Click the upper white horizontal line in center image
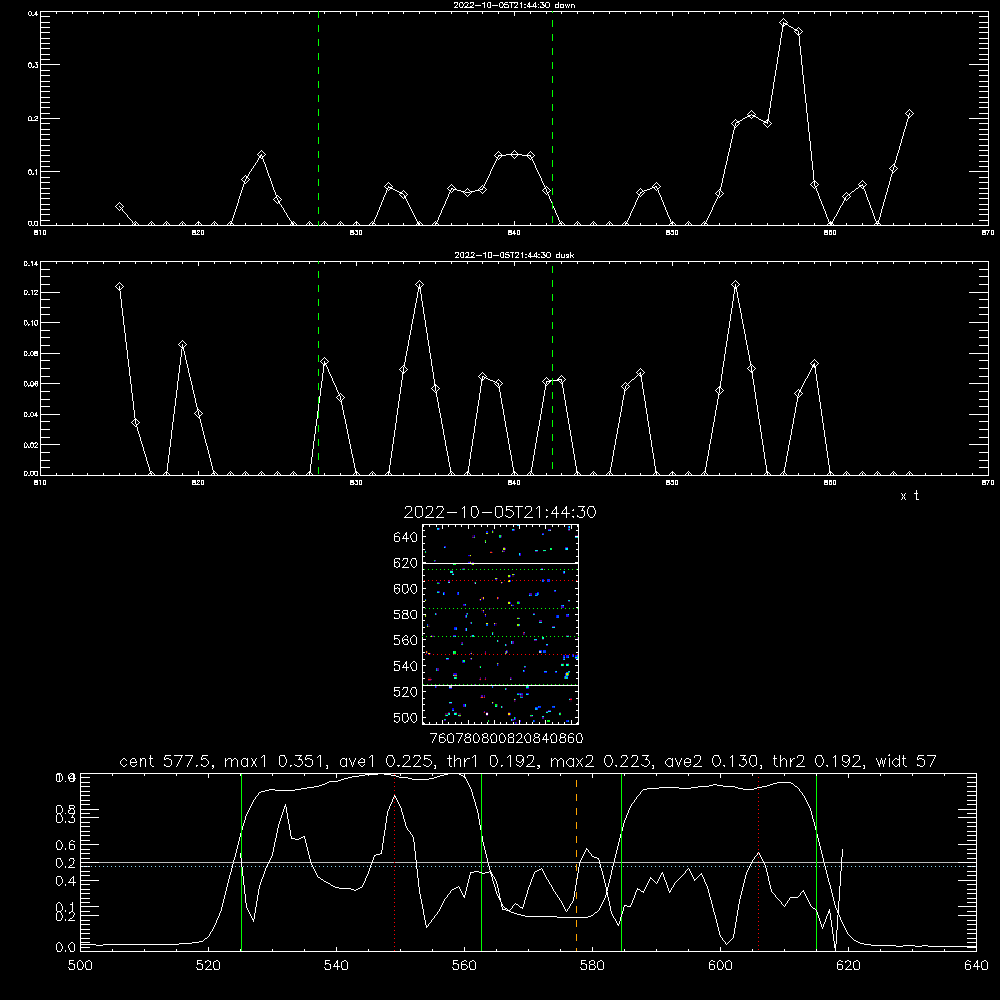 tap(501, 563)
